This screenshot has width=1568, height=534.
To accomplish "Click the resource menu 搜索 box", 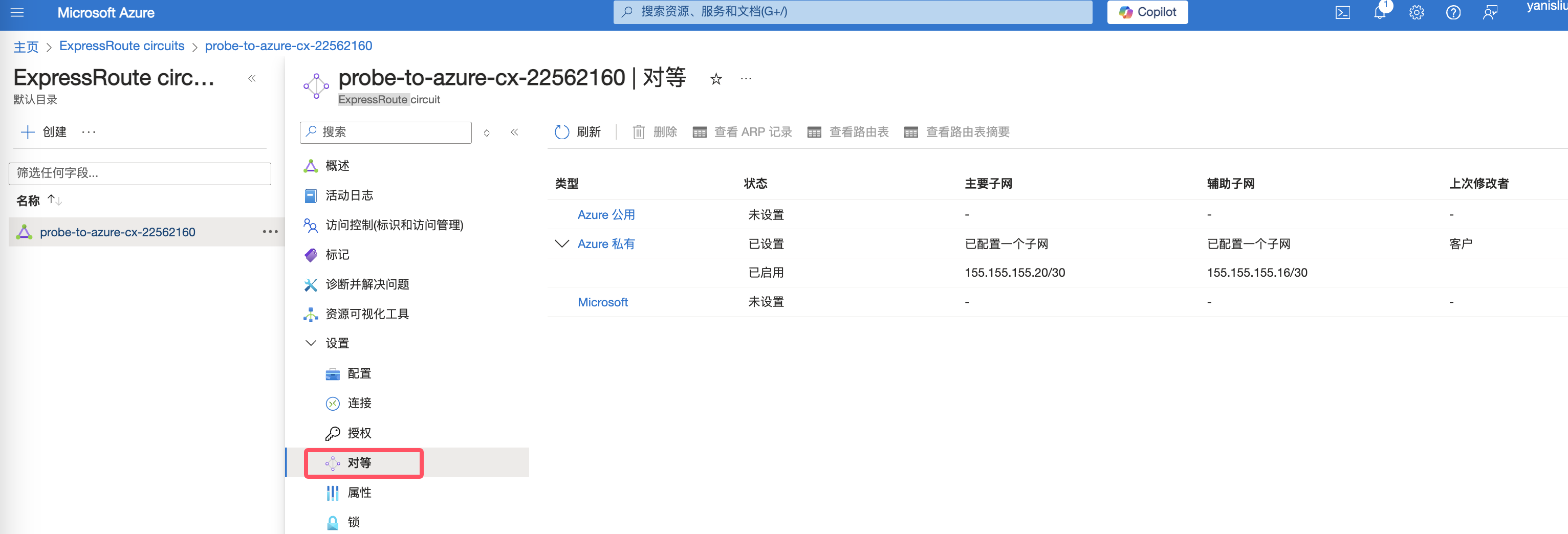I will 386,132.
